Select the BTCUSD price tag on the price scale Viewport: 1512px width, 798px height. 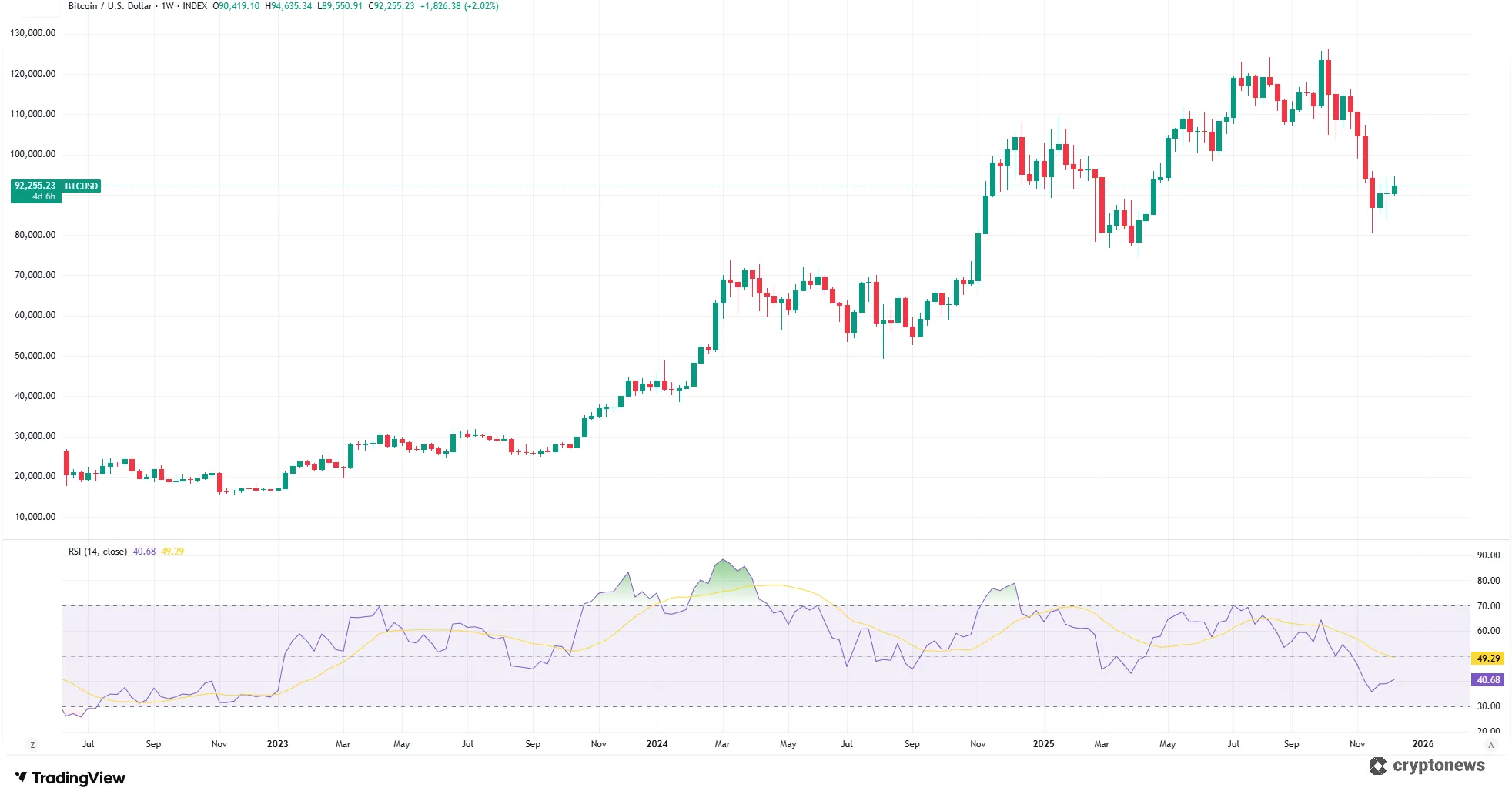[x=80, y=186]
